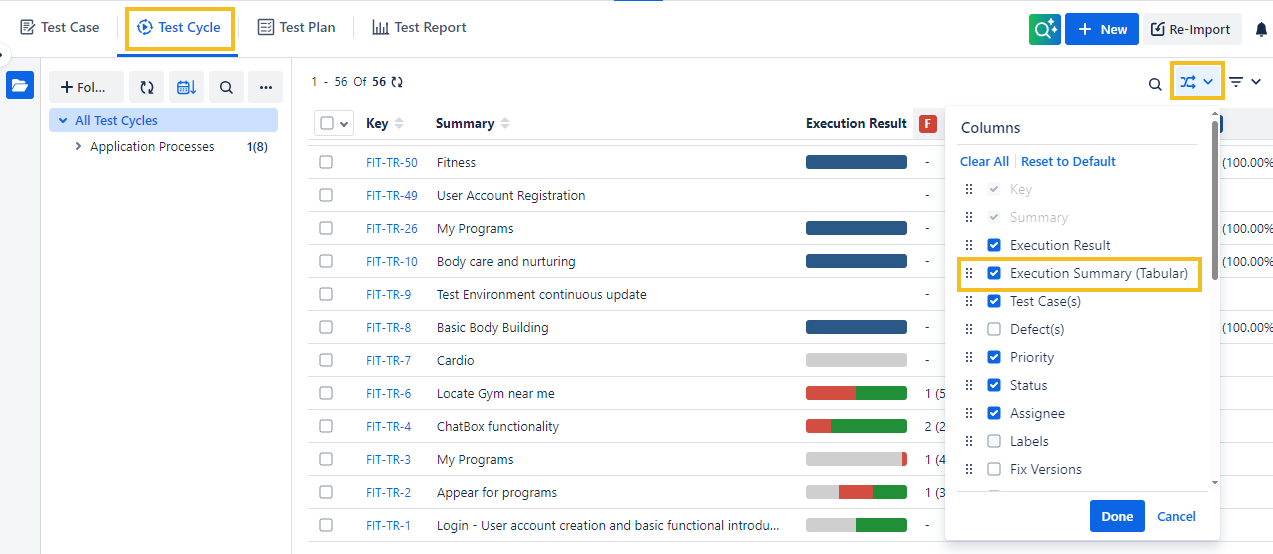Screen dimensions: 1273x554
Task: Refresh the folder tree
Action: (147, 87)
